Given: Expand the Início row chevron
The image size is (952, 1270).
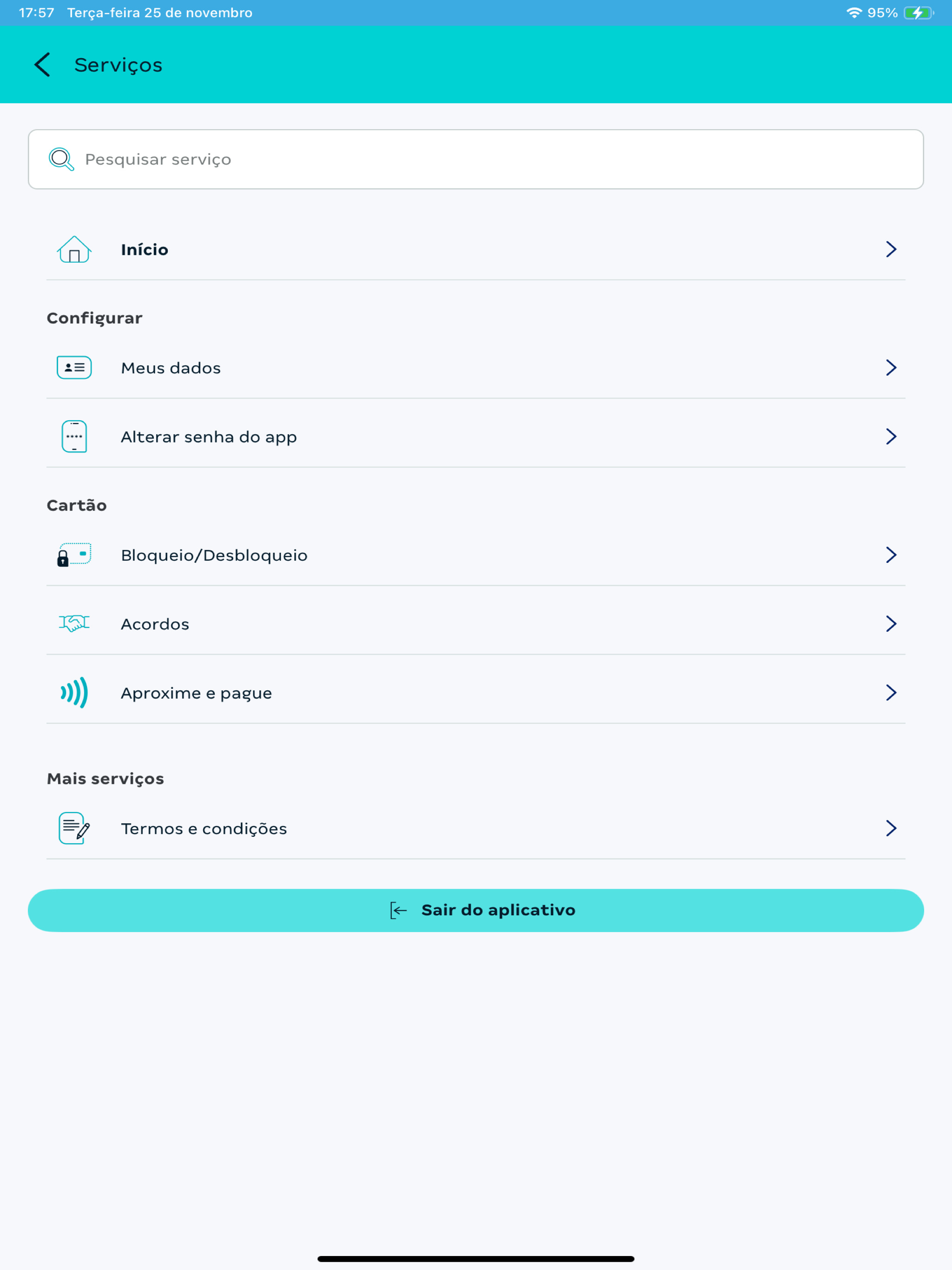Looking at the screenshot, I should click(x=891, y=249).
